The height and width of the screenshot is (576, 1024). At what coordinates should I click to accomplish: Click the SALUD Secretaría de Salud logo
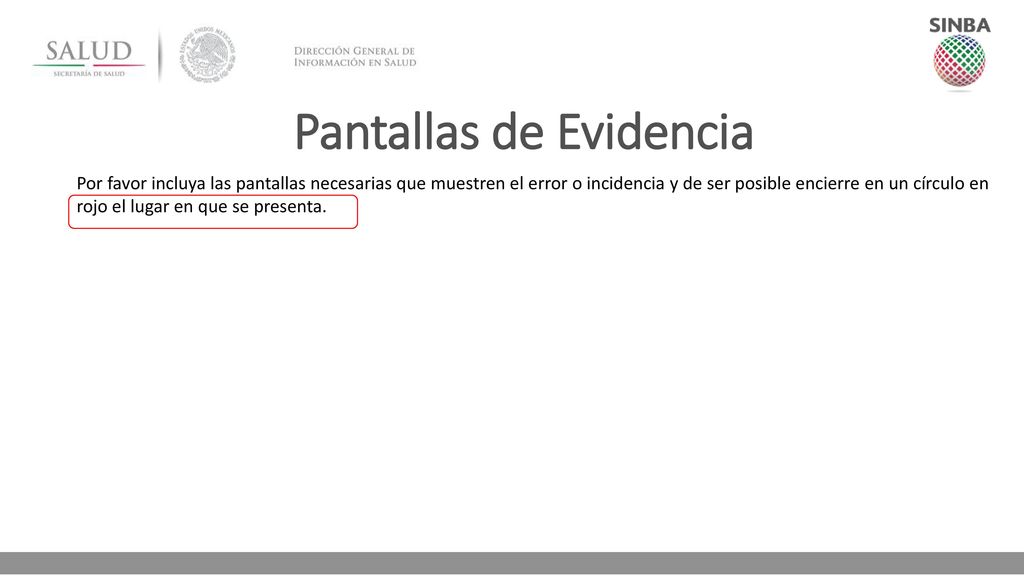[x=89, y=58]
